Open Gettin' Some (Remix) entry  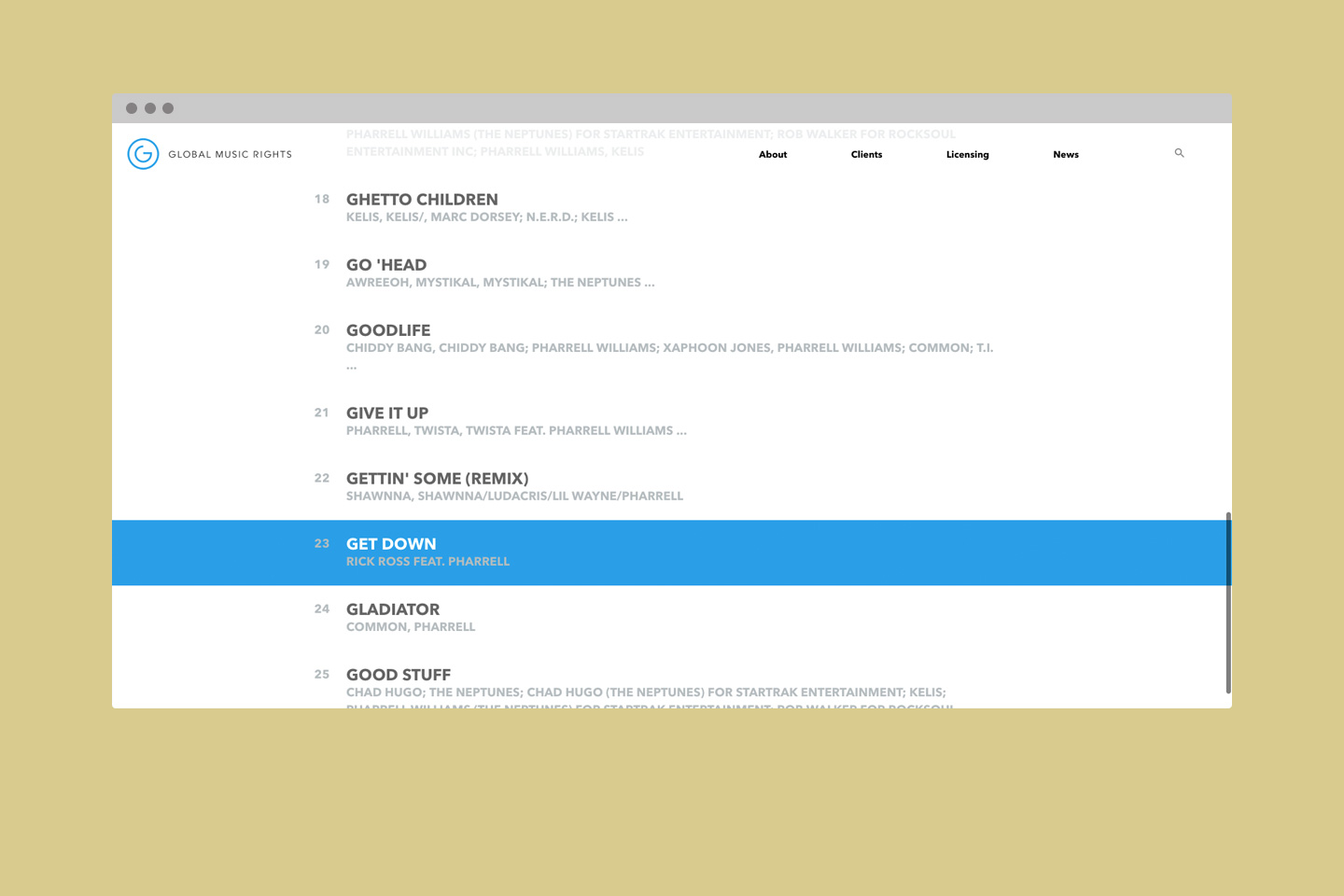click(437, 479)
